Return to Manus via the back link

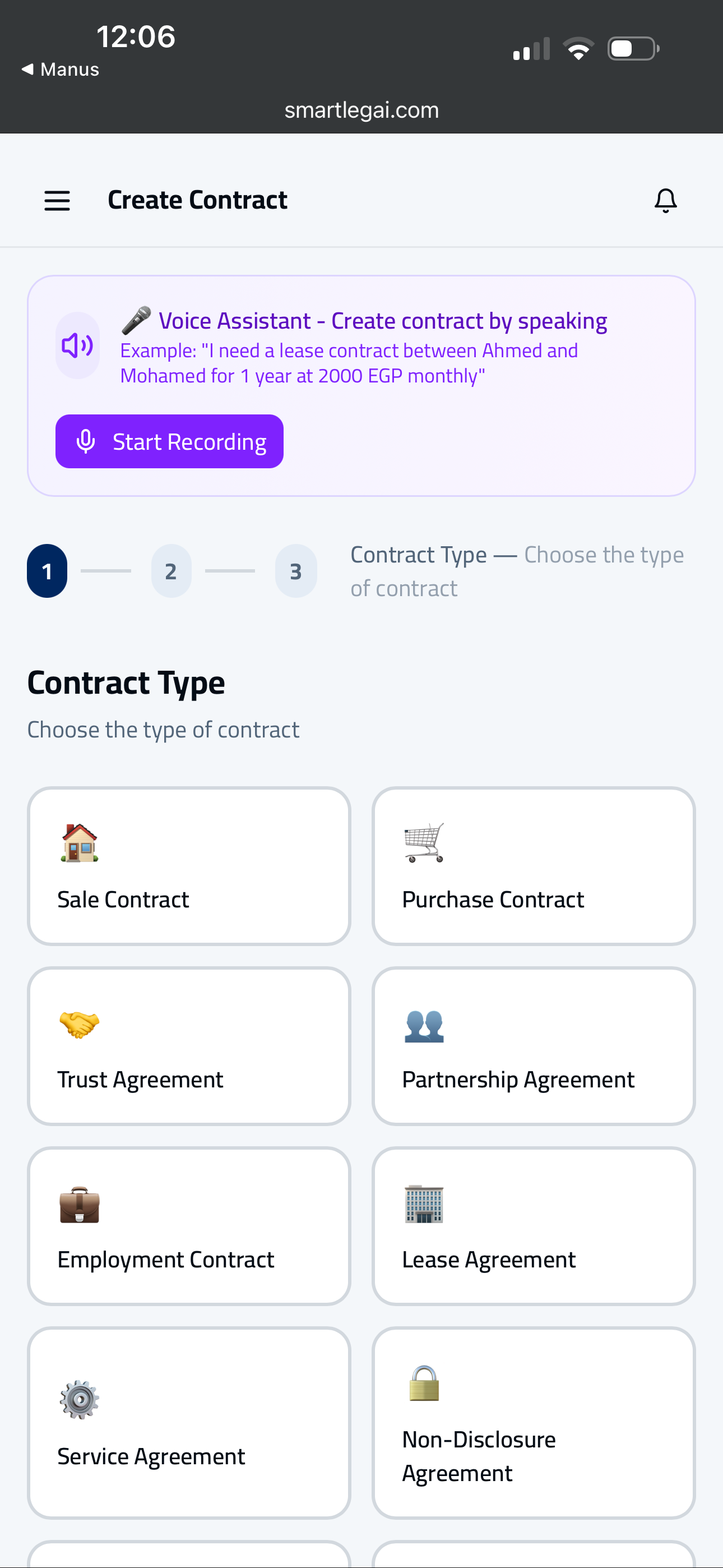click(59, 69)
